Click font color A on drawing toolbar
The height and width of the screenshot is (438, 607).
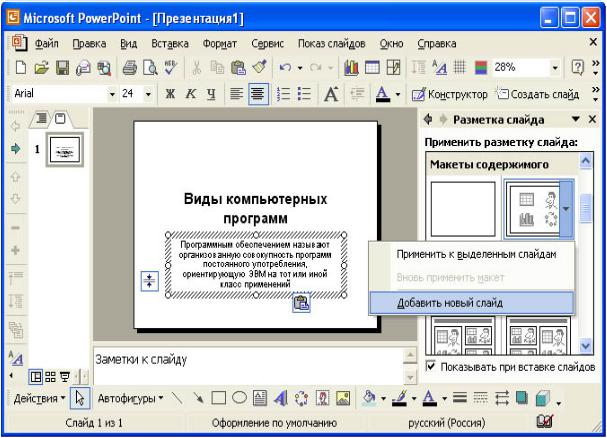pyautogui.click(x=429, y=398)
